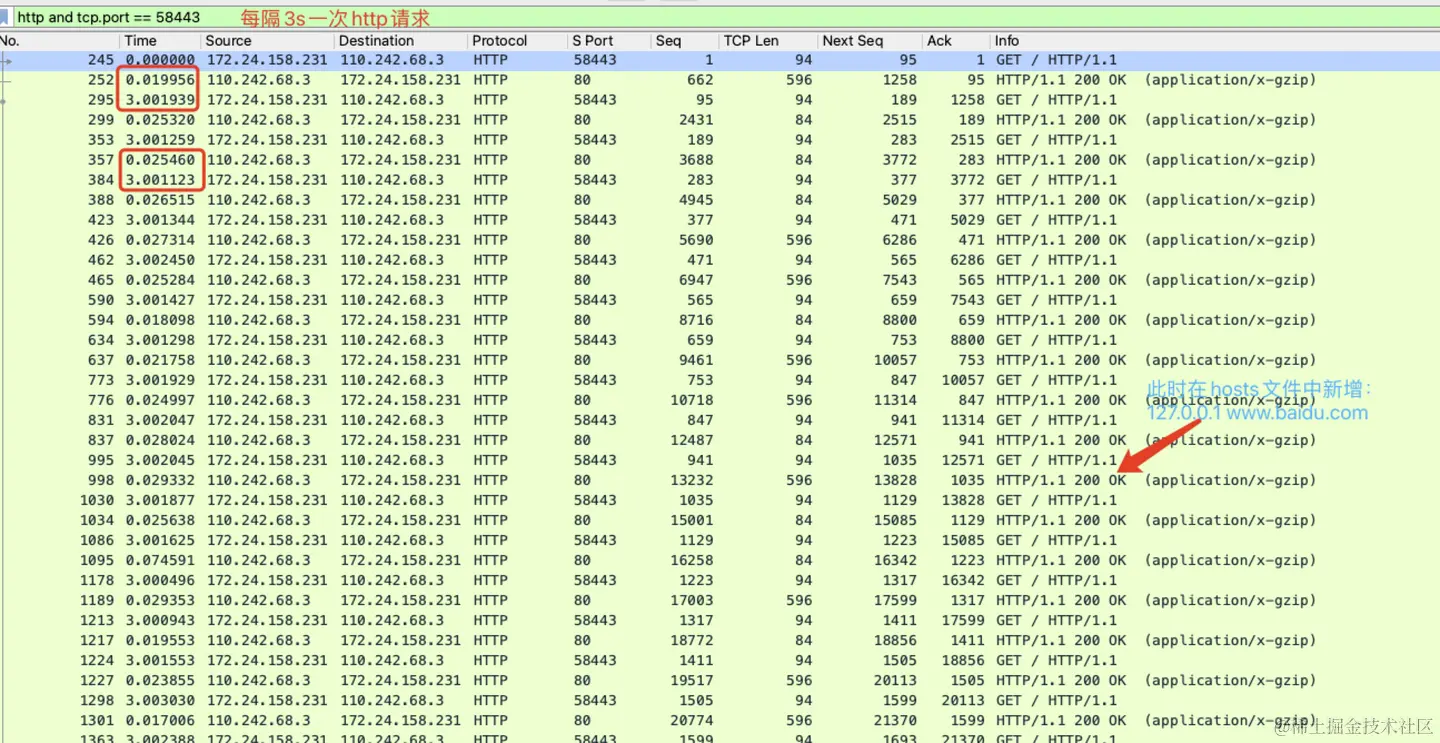Click Seq value 20774 in packet 1301 row

point(692,720)
